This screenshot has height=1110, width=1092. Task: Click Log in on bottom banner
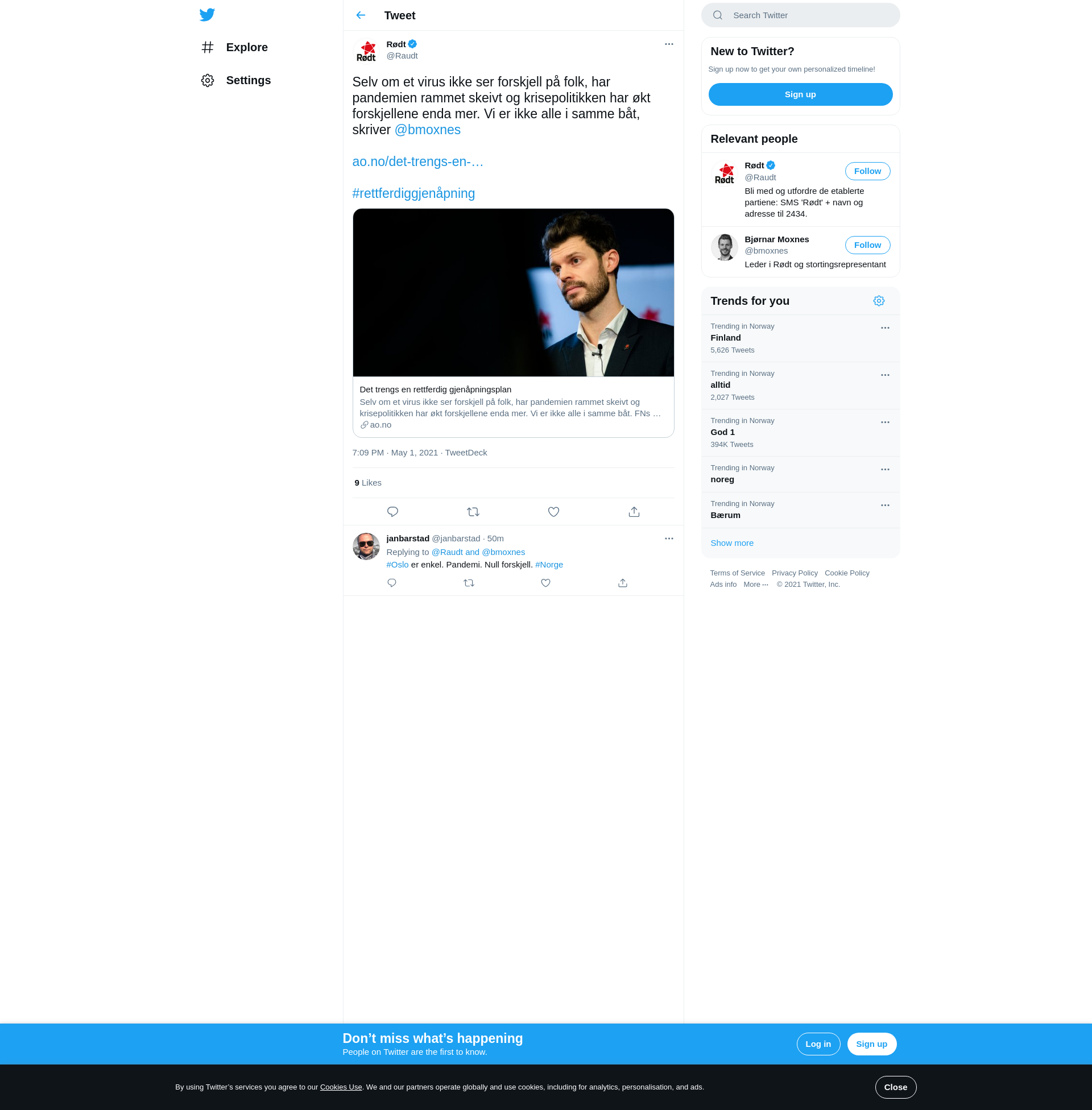(x=818, y=1044)
